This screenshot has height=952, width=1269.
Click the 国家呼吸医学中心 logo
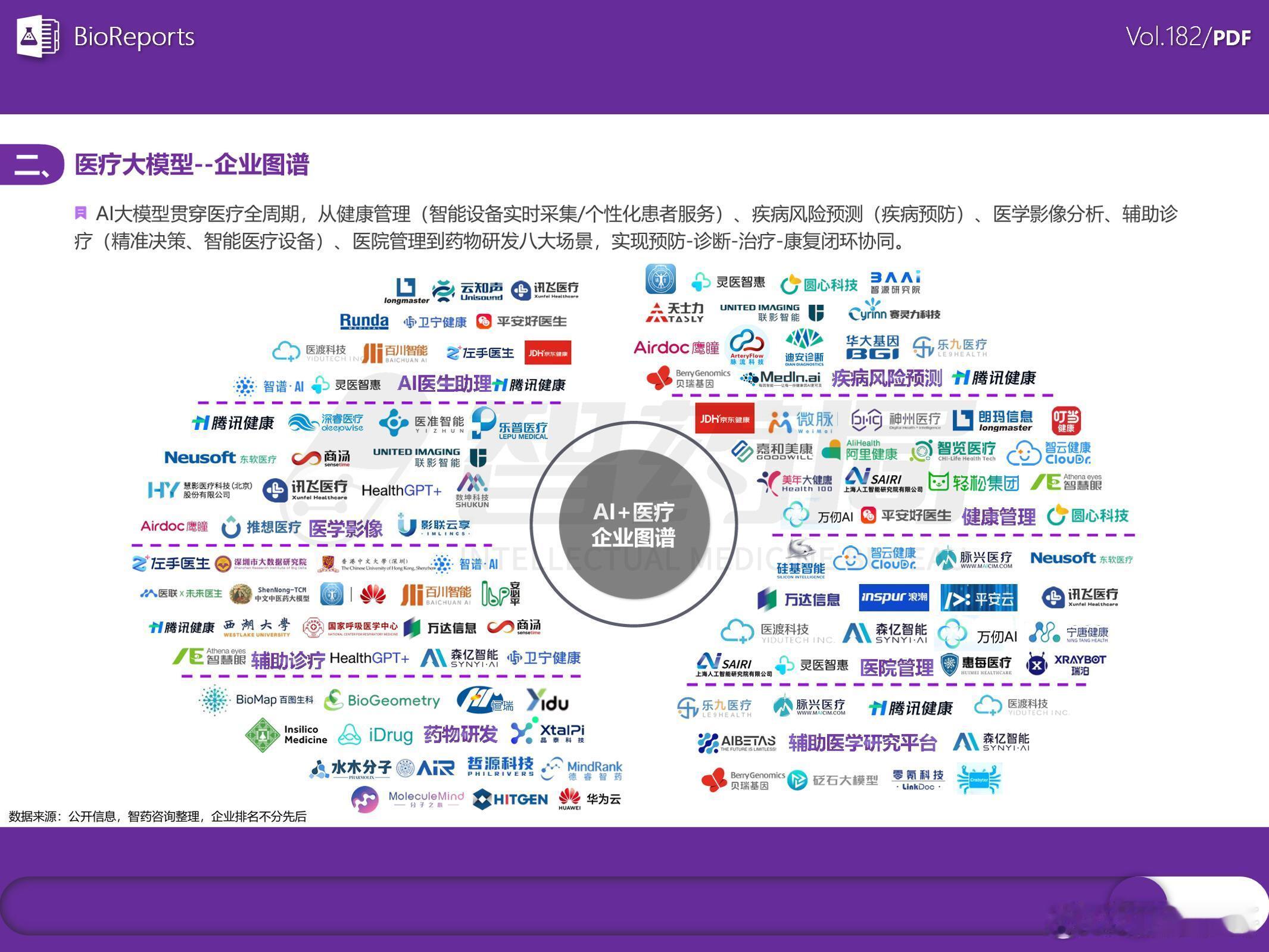click(x=350, y=628)
